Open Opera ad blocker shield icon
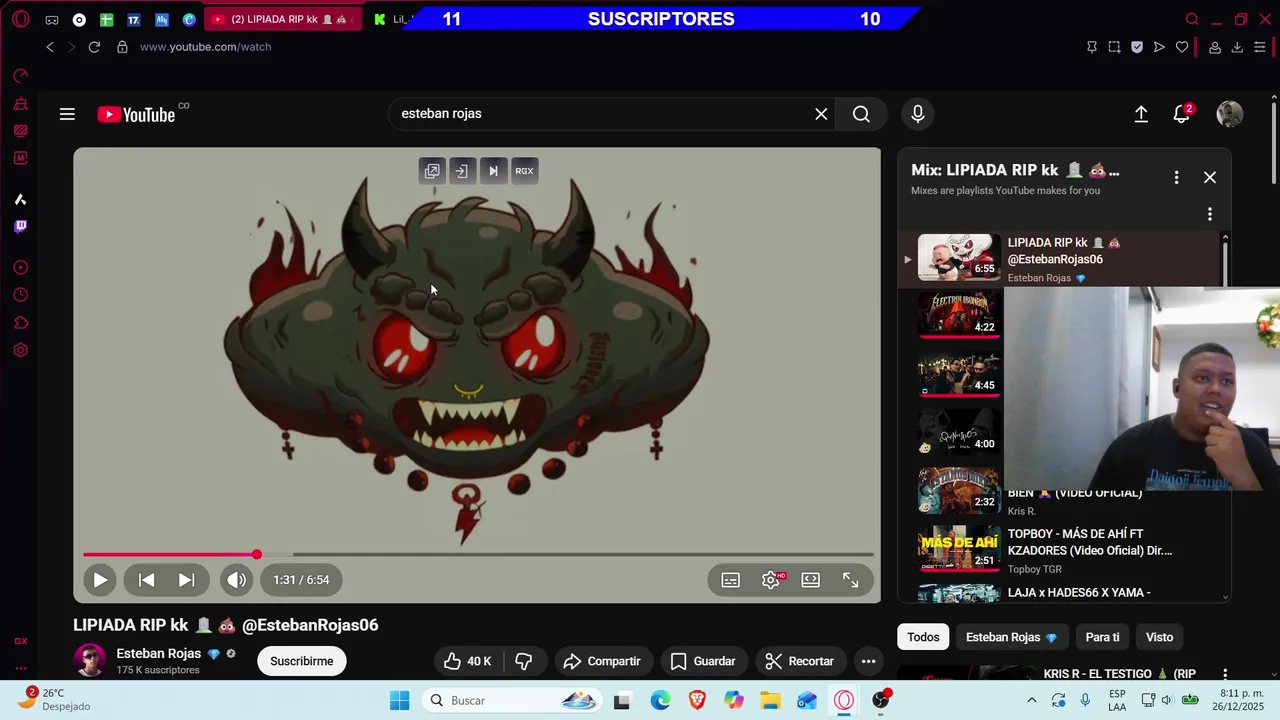 (1137, 47)
